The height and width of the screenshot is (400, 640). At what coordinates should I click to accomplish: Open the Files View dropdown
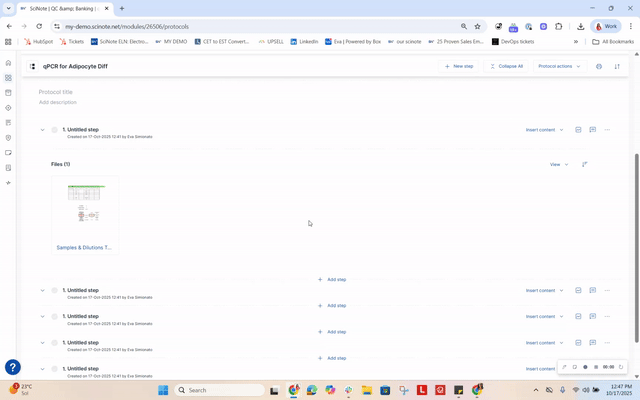click(x=558, y=164)
